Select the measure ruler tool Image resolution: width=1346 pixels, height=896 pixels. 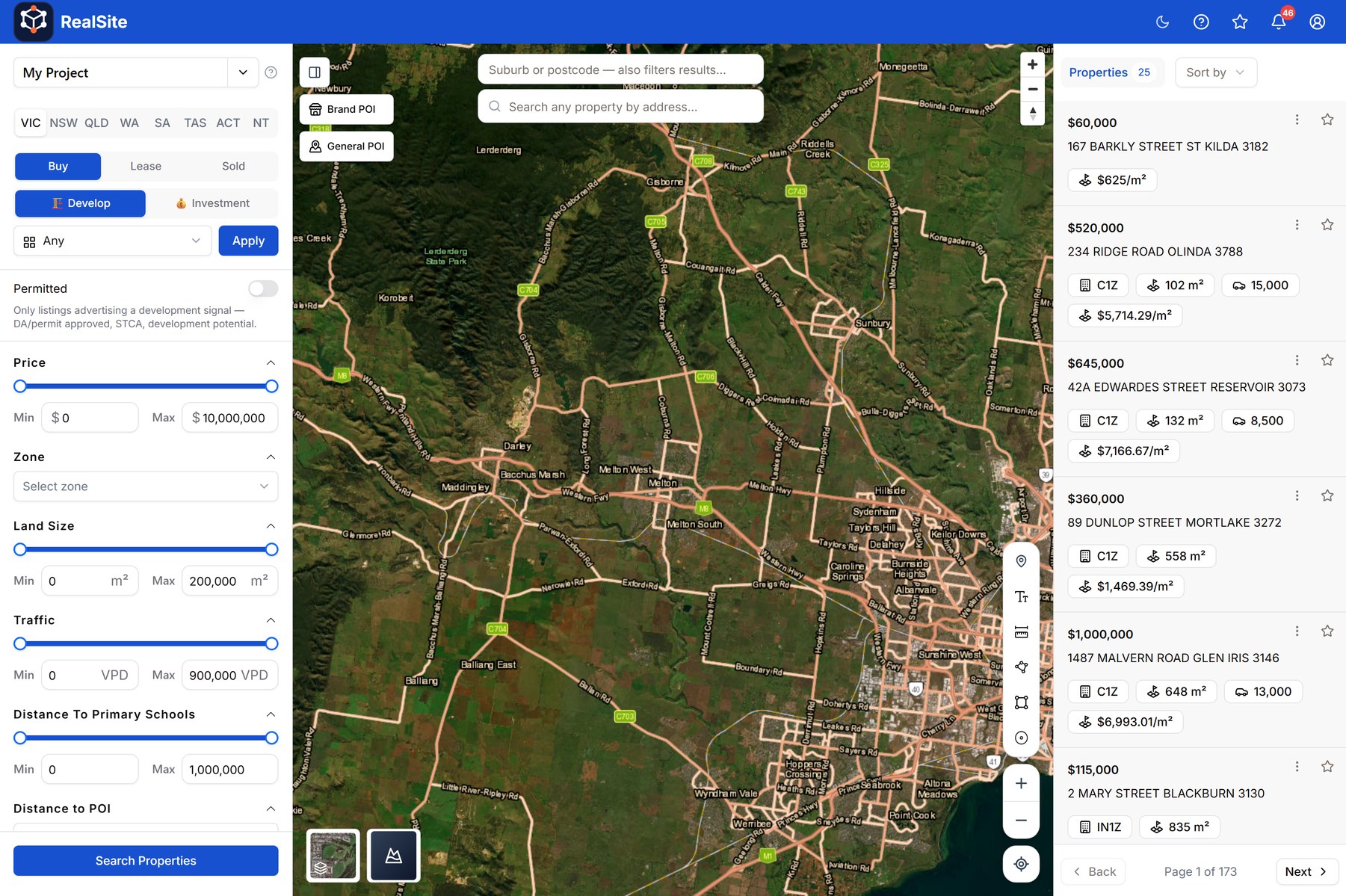click(1021, 632)
